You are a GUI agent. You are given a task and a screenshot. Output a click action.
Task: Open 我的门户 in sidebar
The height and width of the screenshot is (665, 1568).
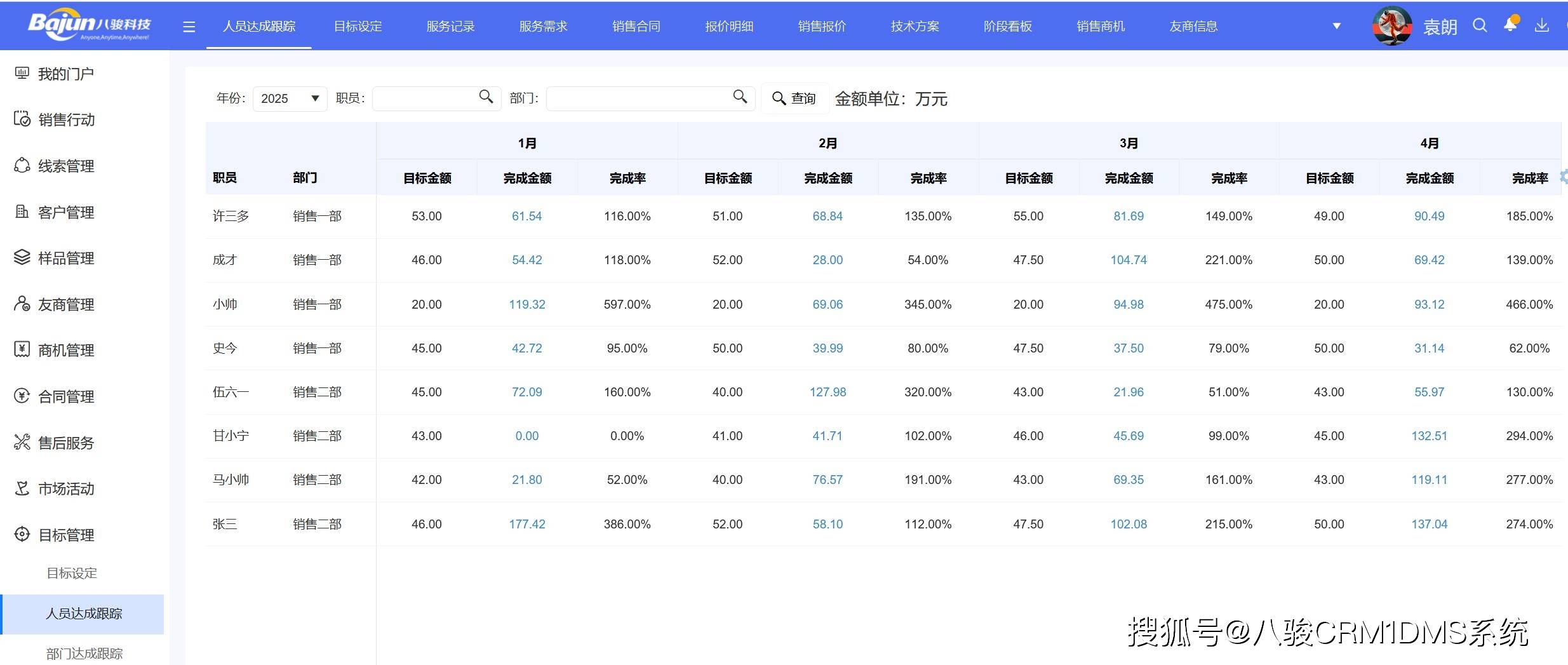65,74
